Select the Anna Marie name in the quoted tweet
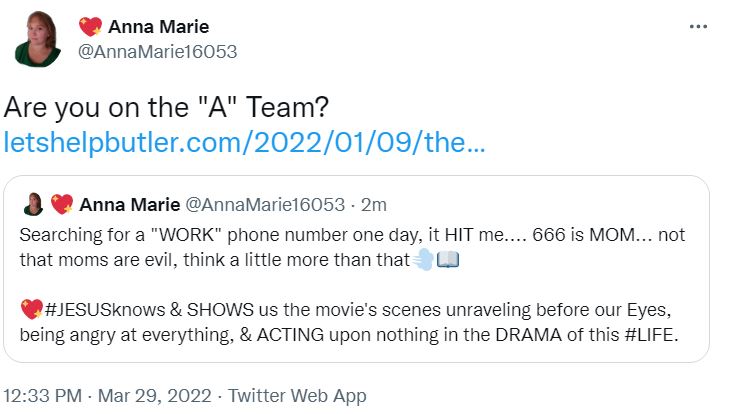The width and height of the screenshot is (729, 414). point(128,205)
